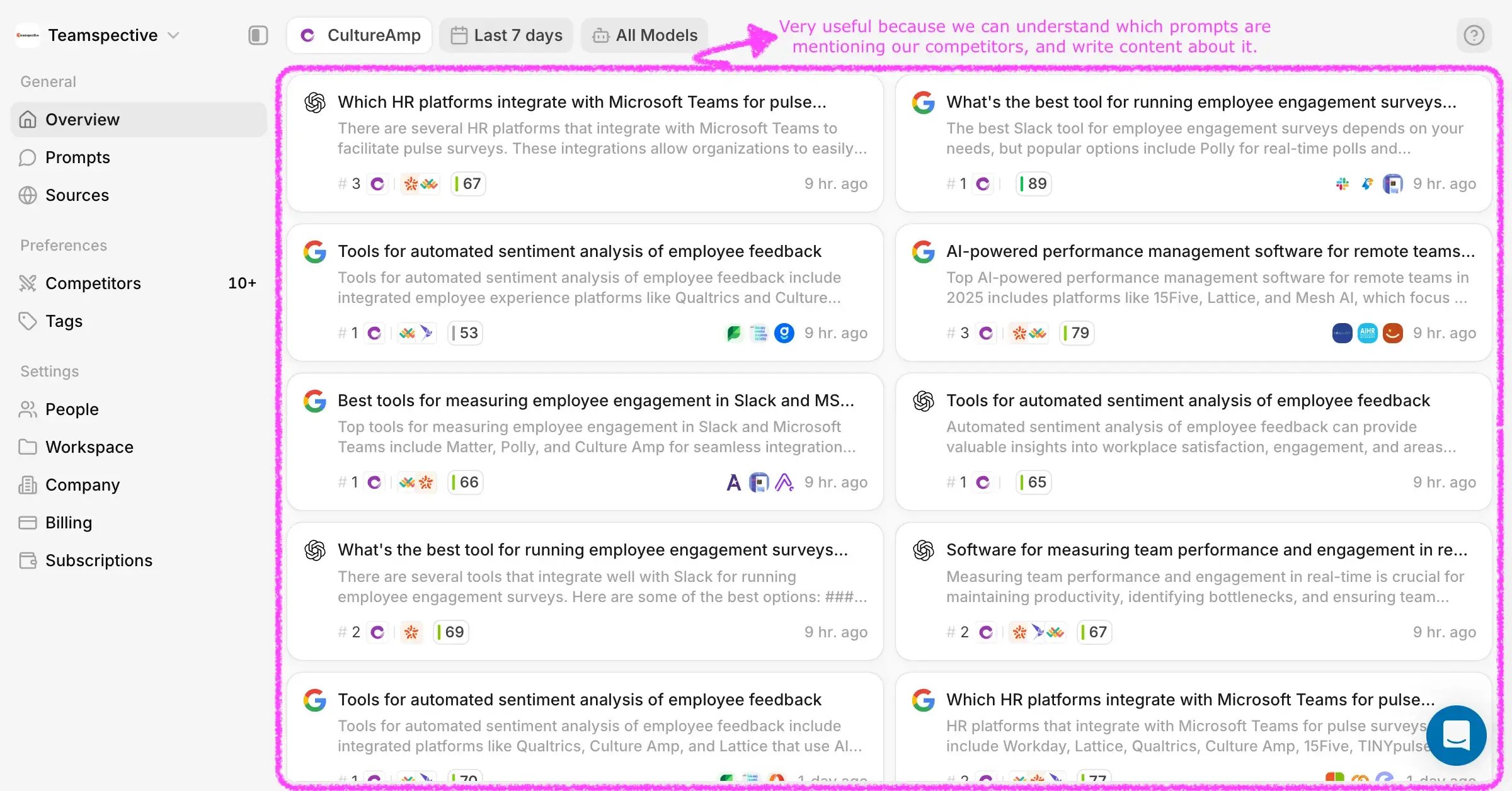The image size is (1512, 791).
Task: Open the Company settings link
Action: 82,485
